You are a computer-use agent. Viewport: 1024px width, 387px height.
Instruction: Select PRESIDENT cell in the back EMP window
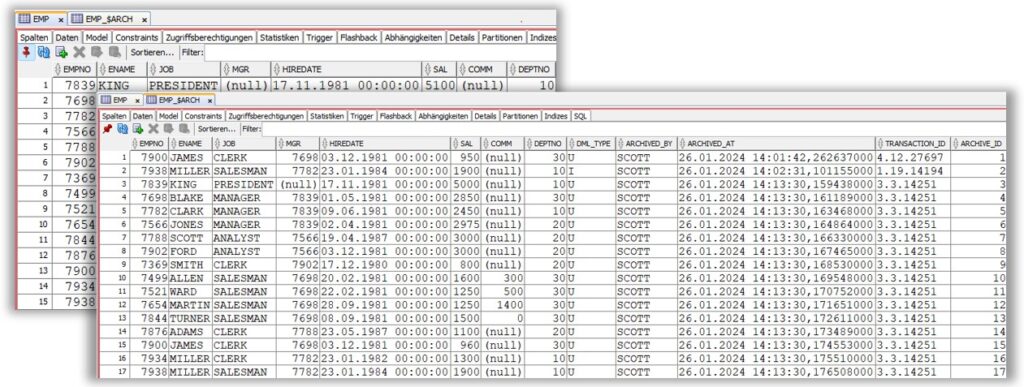coord(184,85)
